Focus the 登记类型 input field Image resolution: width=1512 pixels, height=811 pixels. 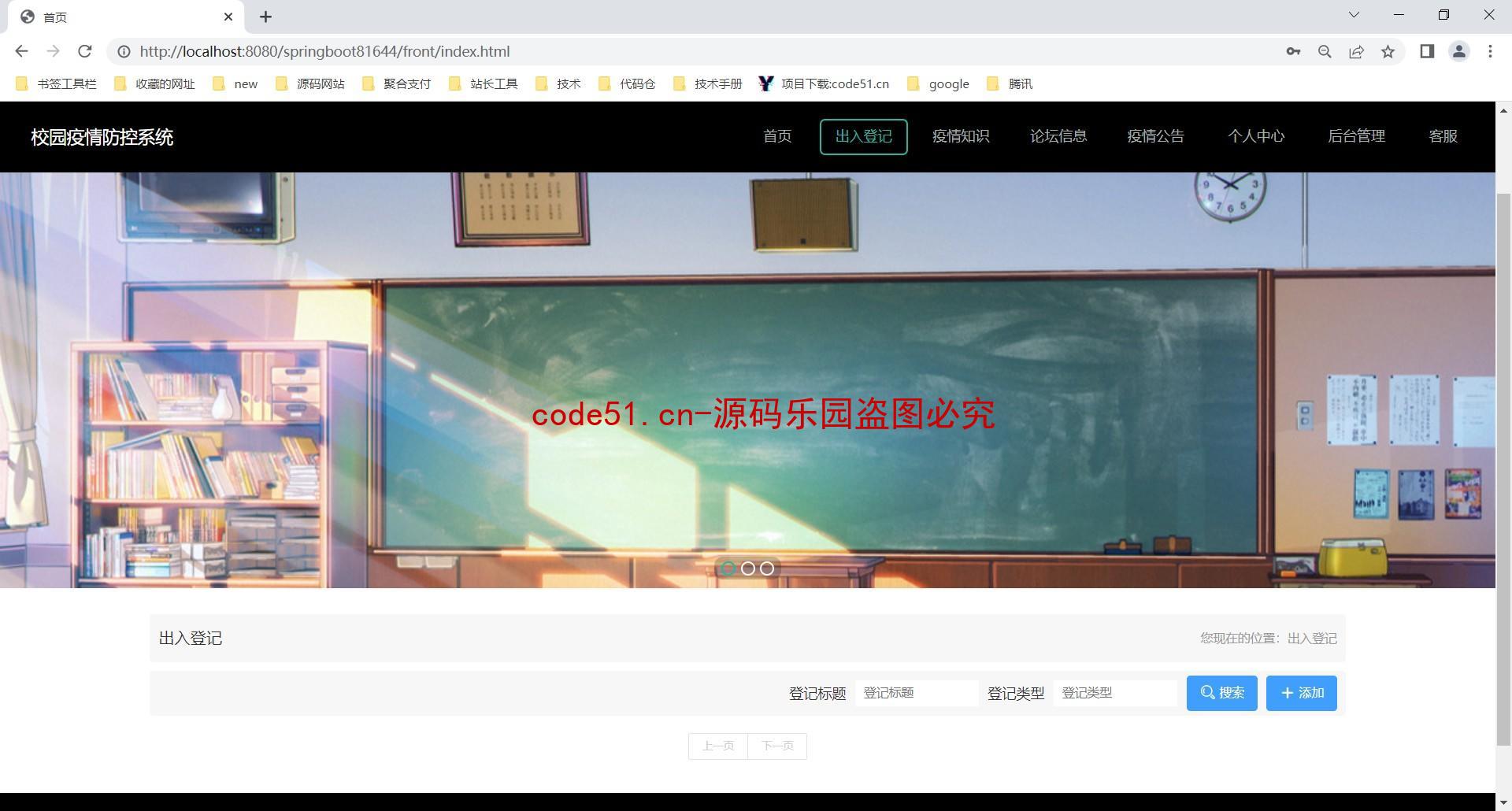(1115, 693)
